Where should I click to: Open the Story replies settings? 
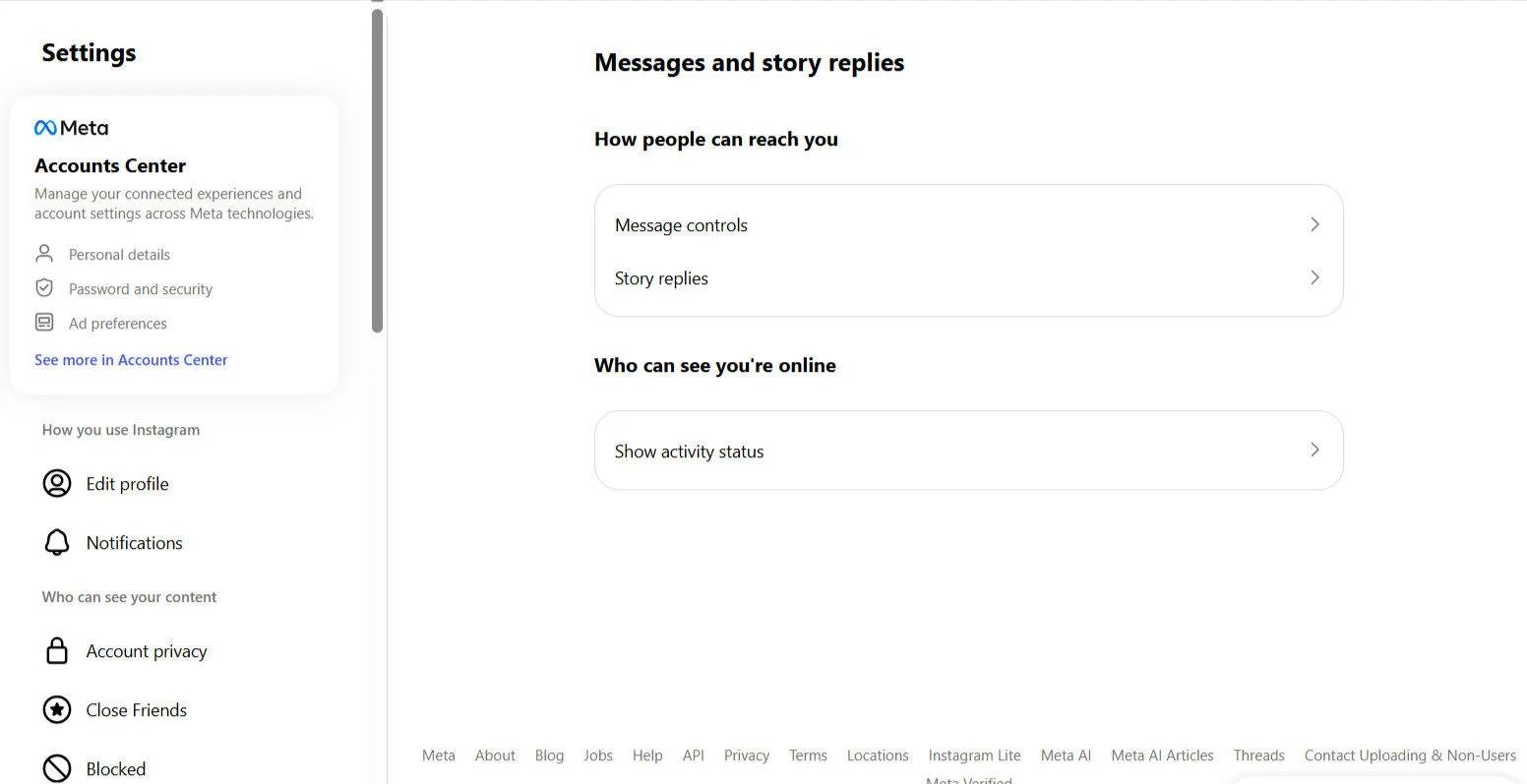pos(967,277)
